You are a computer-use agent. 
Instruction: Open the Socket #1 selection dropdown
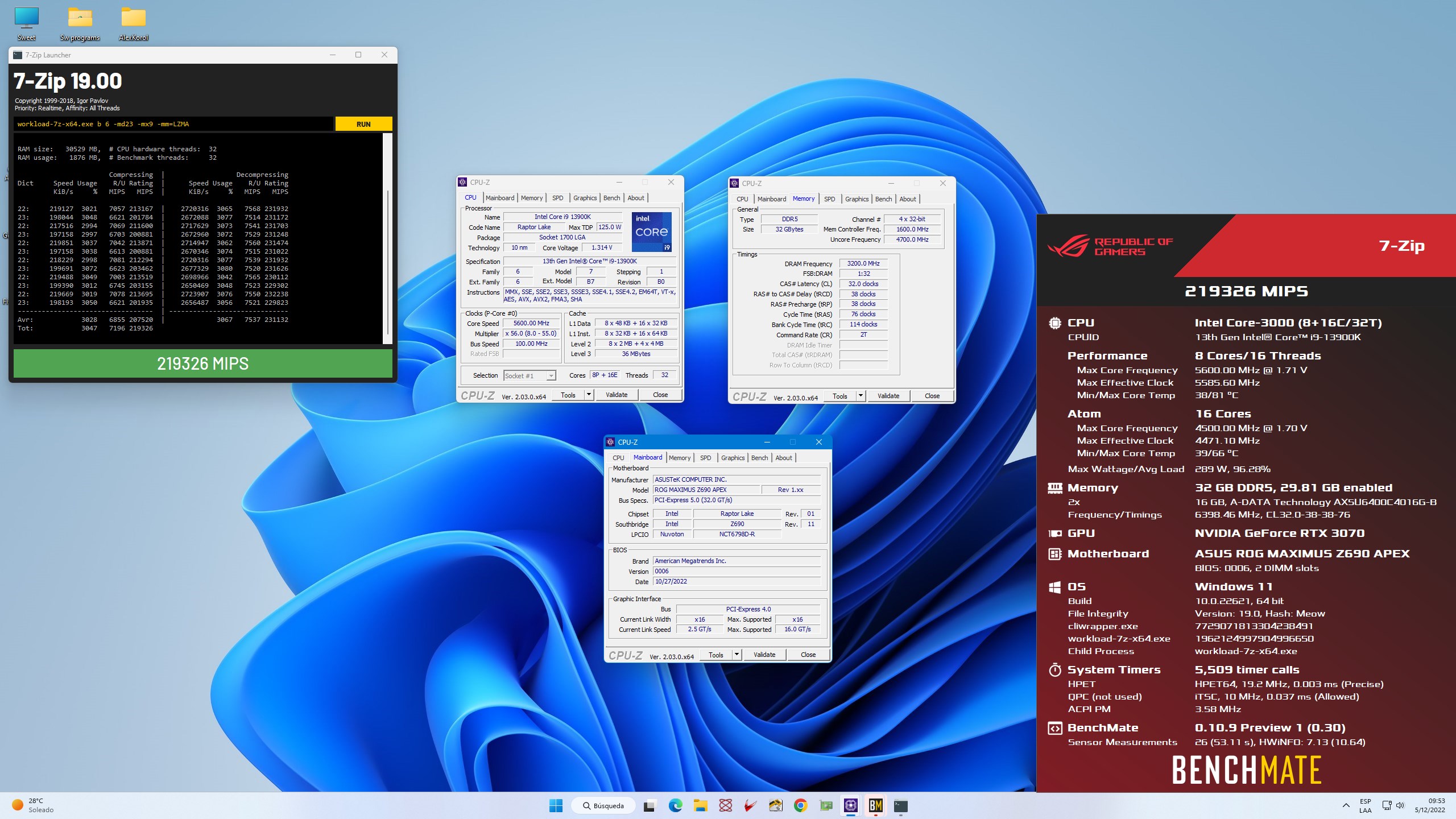click(x=529, y=375)
